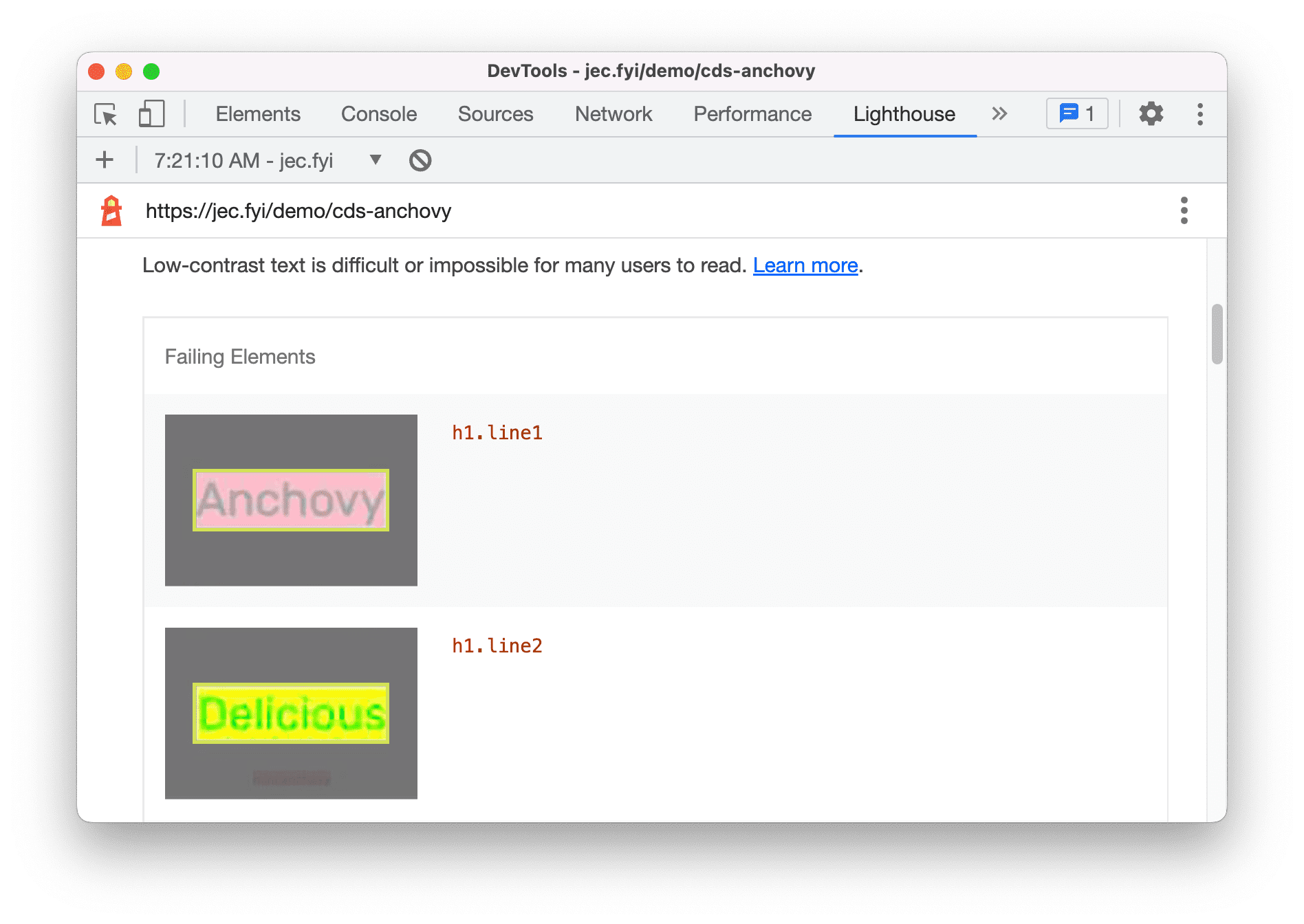Click the Lighthouse logo next to the URL
The image size is (1304, 924).
(111, 210)
